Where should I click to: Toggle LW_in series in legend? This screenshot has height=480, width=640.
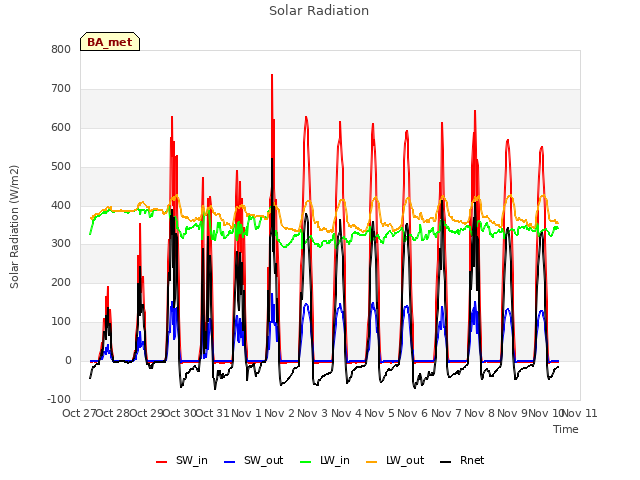[x=324, y=460]
